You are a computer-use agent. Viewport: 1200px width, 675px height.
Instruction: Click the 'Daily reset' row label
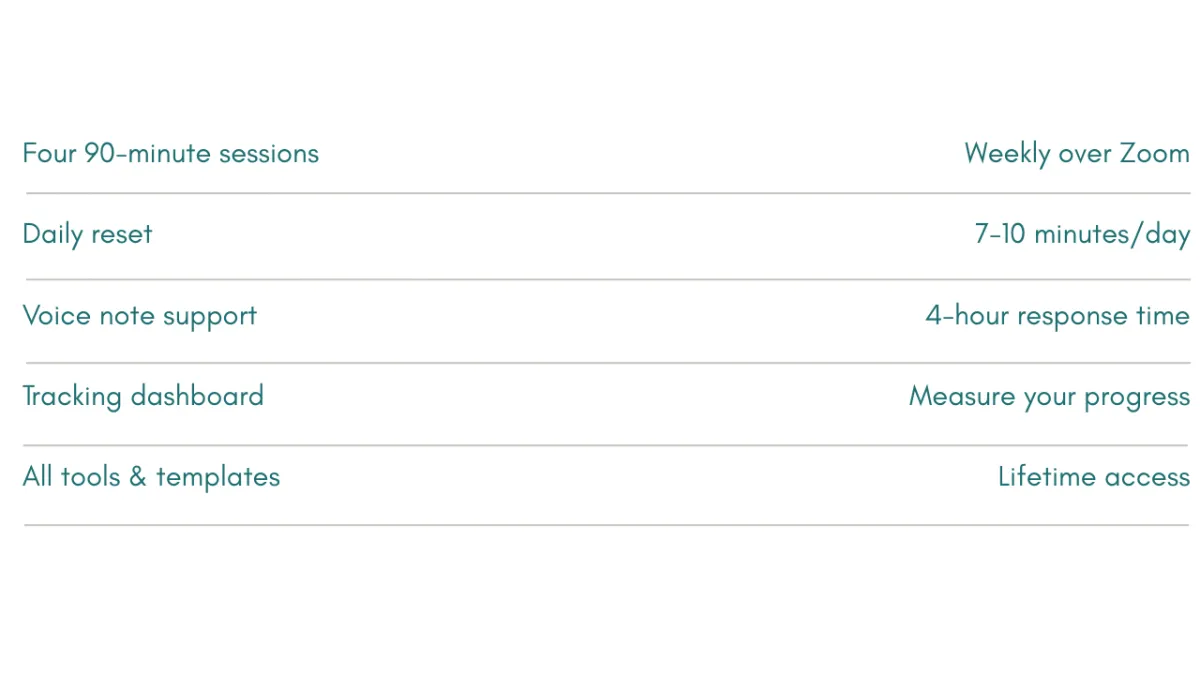88,235
